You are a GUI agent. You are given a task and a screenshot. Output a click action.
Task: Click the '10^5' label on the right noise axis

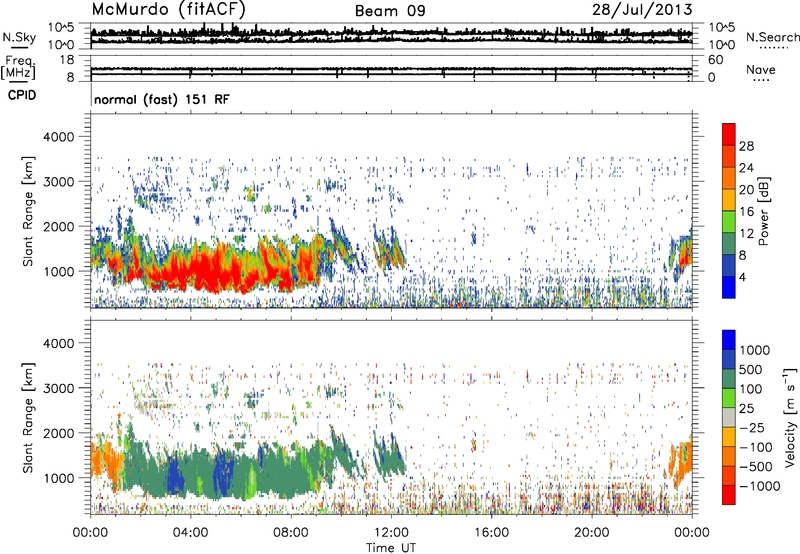tap(722, 28)
